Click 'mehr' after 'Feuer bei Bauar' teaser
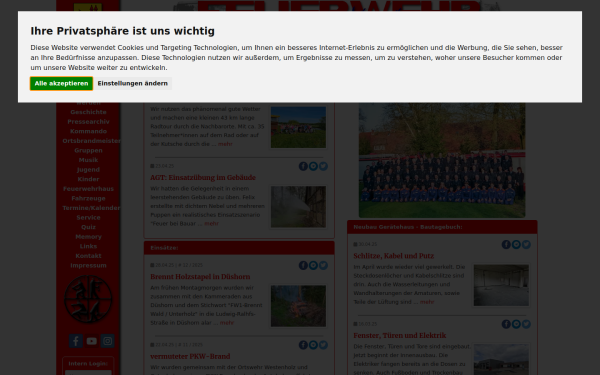This screenshot has height=375, width=600. tap(211, 223)
